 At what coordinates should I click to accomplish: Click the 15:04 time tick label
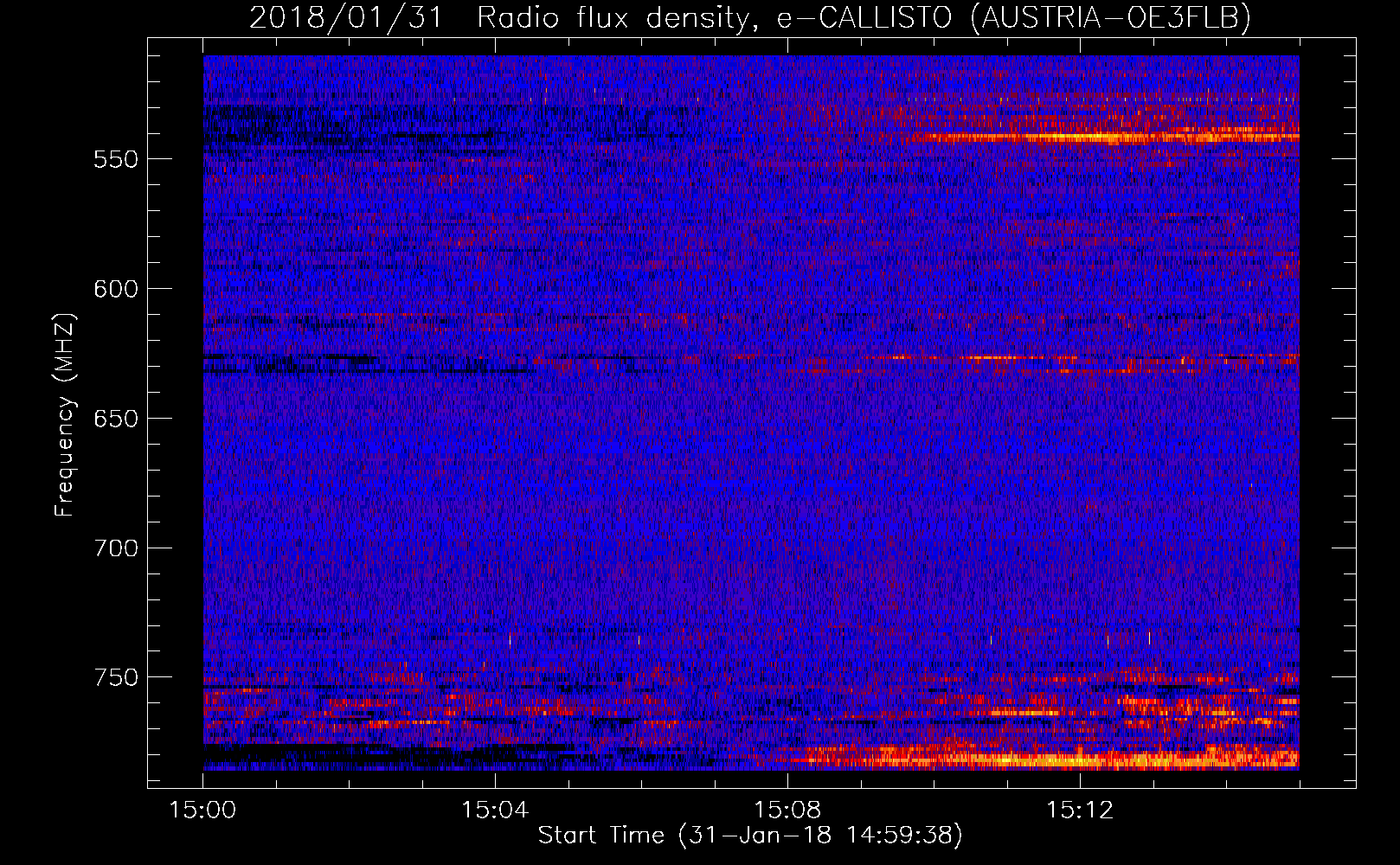[x=495, y=811]
